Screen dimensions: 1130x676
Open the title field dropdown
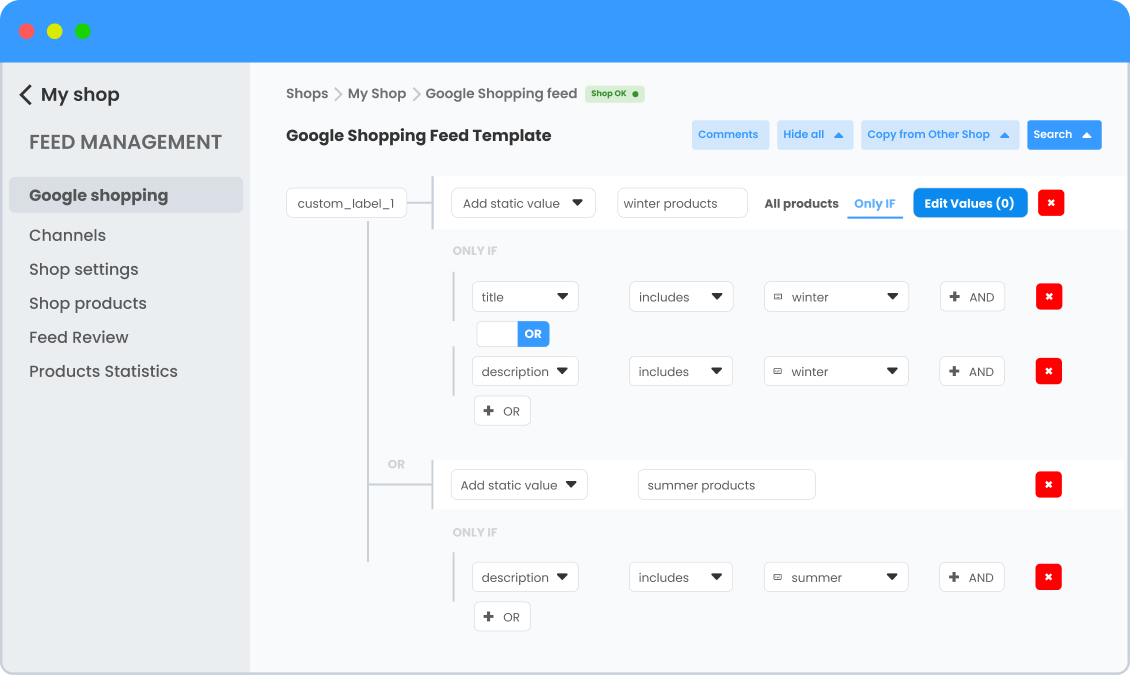coord(525,296)
